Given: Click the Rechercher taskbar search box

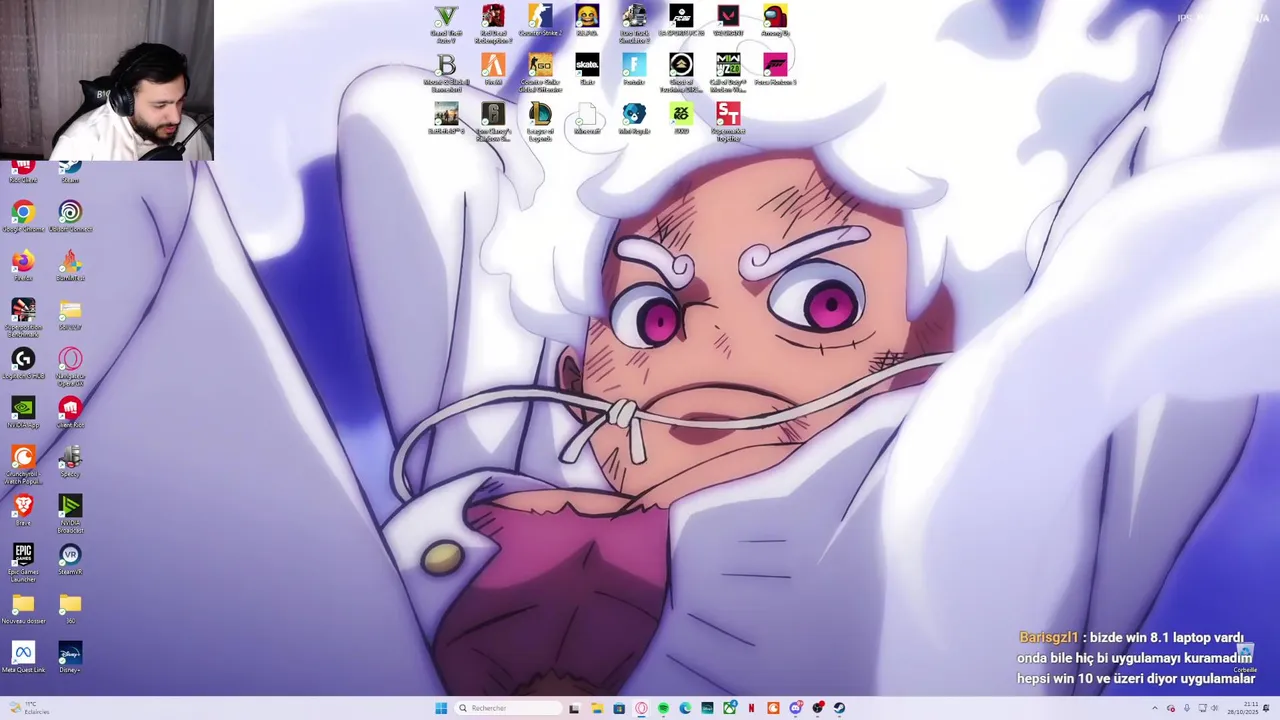Looking at the screenshot, I should (508, 708).
